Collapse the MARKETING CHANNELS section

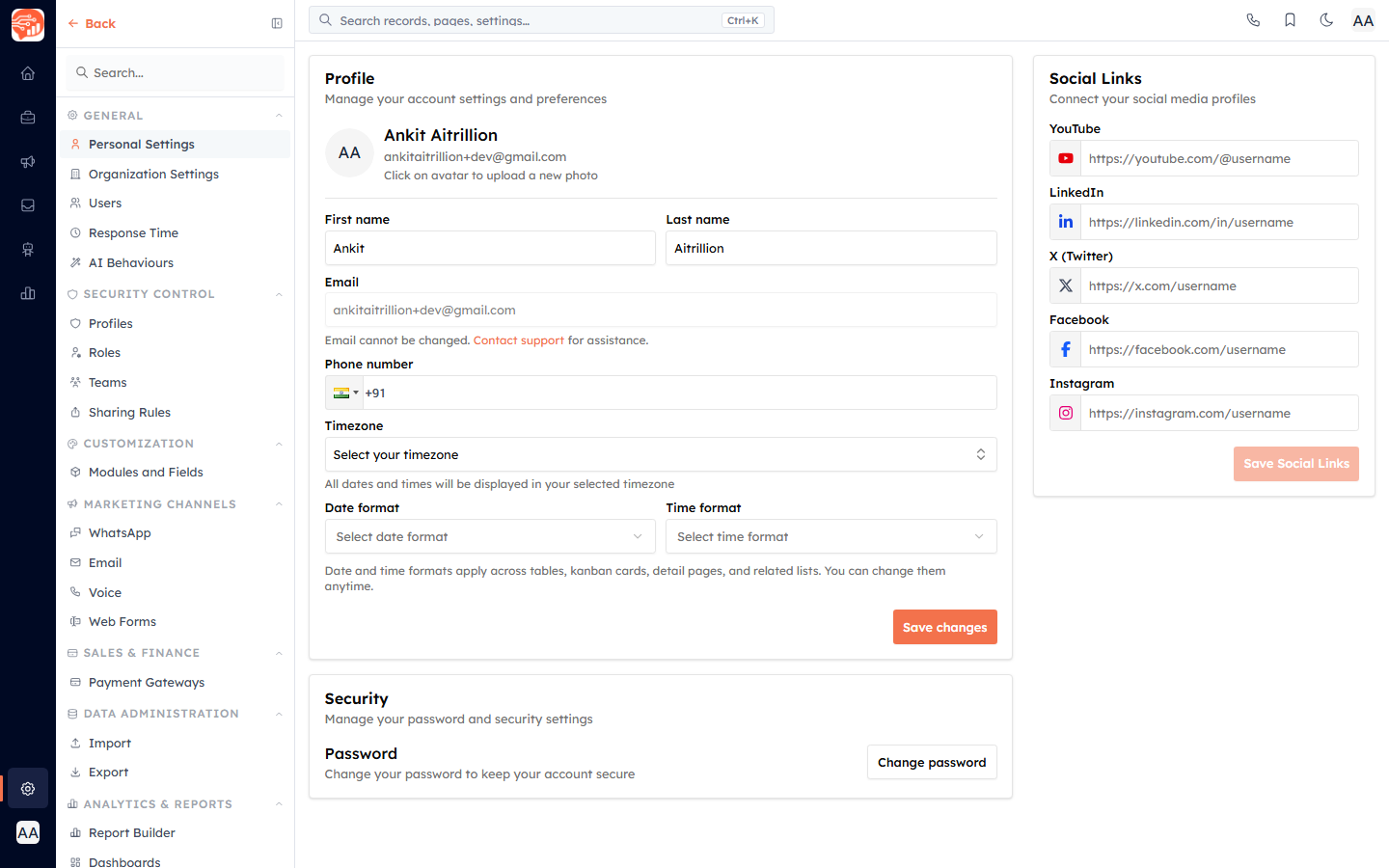coord(279,504)
